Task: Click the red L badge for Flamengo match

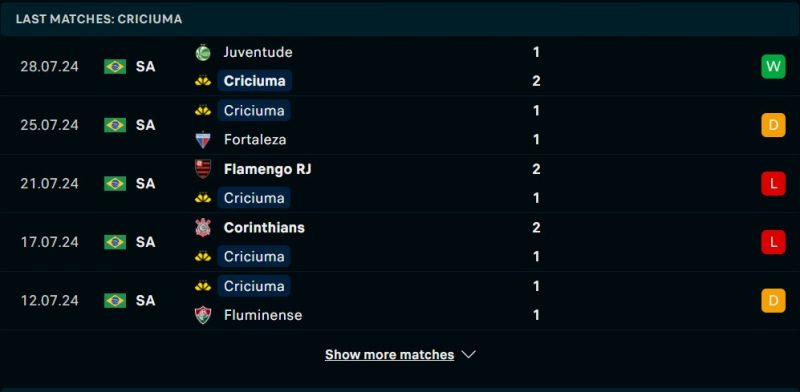Action: pyautogui.click(x=773, y=184)
